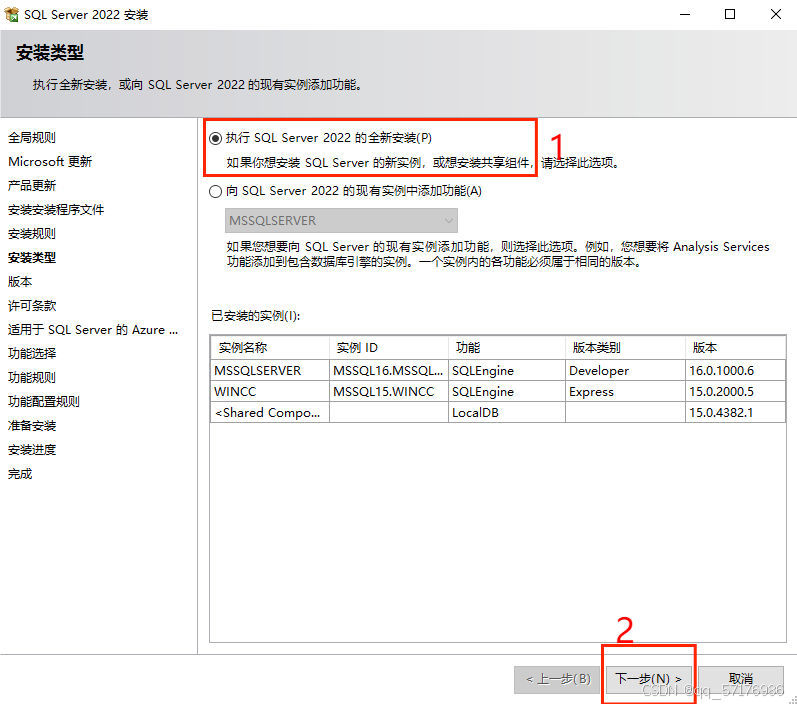The width and height of the screenshot is (797, 704).
Task: Click version 16.0.1000.6 cell
Action: [x=735, y=371]
